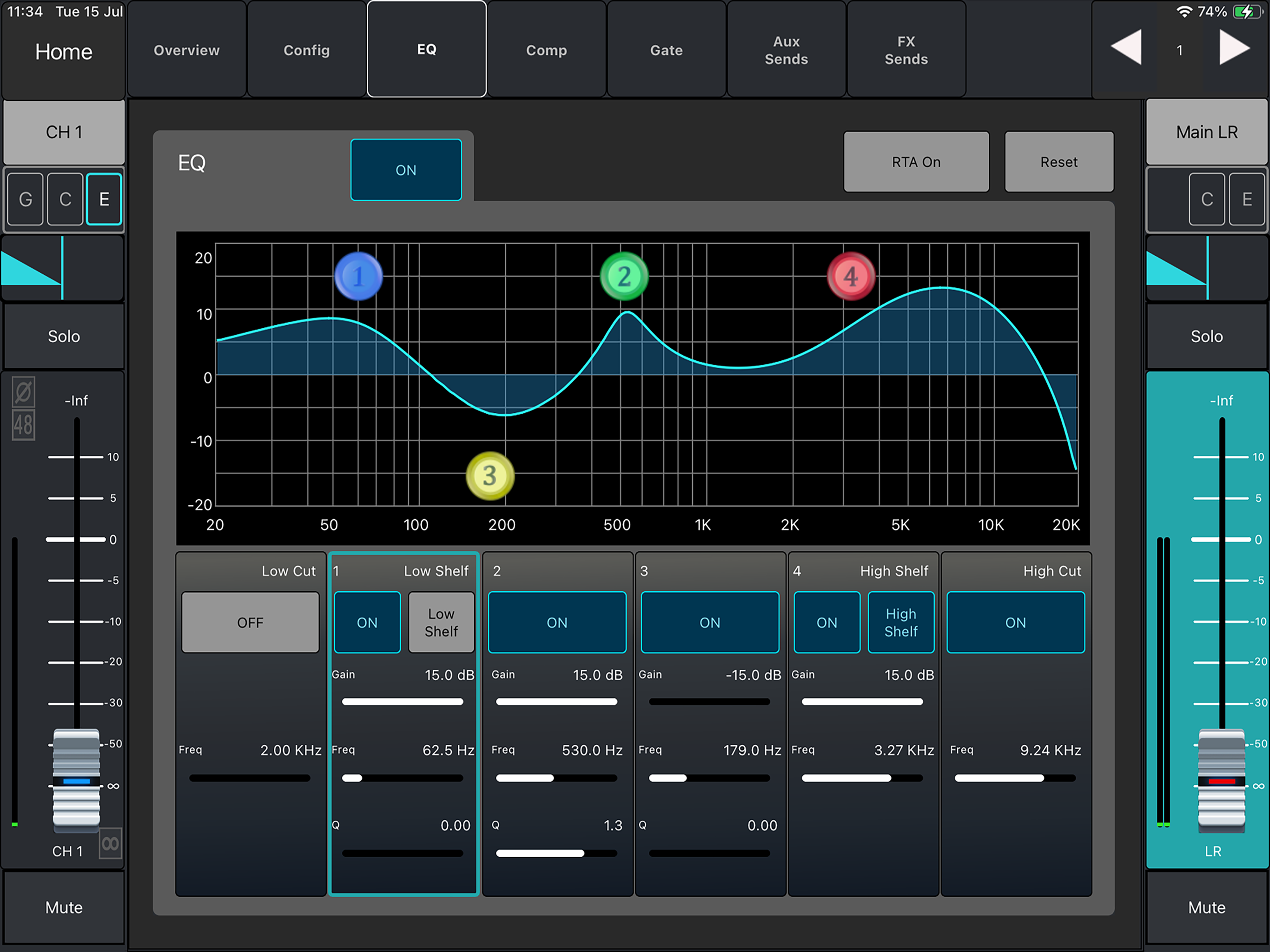Image resolution: width=1270 pixels, height=952 pixels.
Task: Select EQ band 3 yellow node
Action: (490, 476)
